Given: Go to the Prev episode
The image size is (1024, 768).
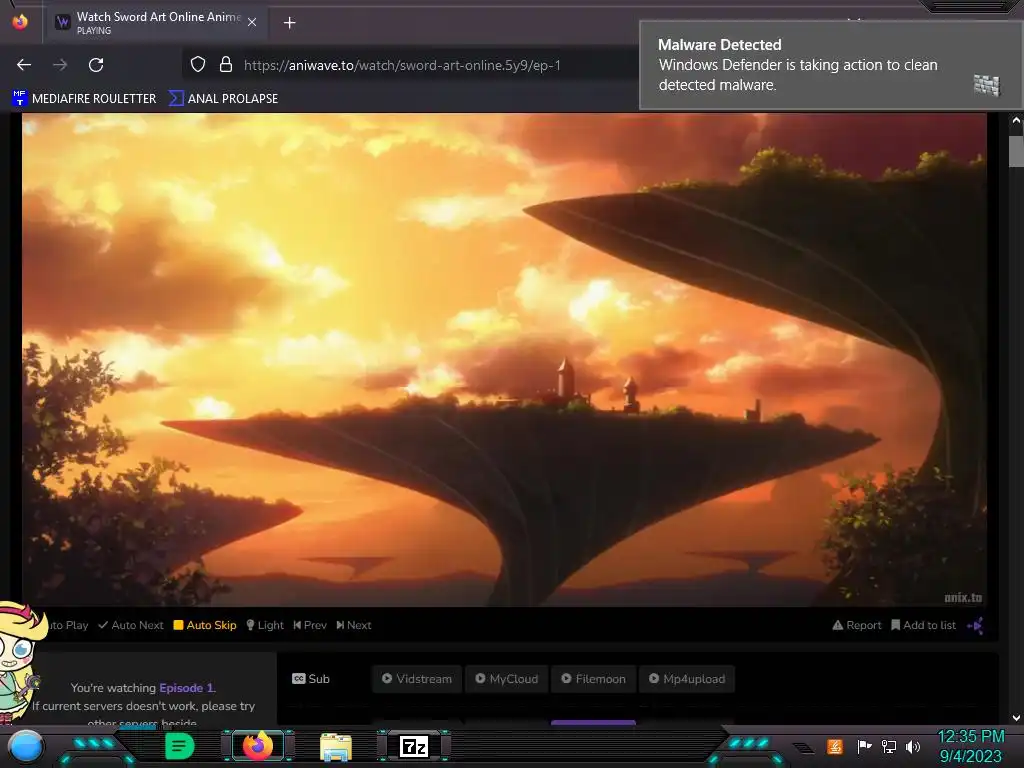Looking at the screenshot, I should click(310, 625).
